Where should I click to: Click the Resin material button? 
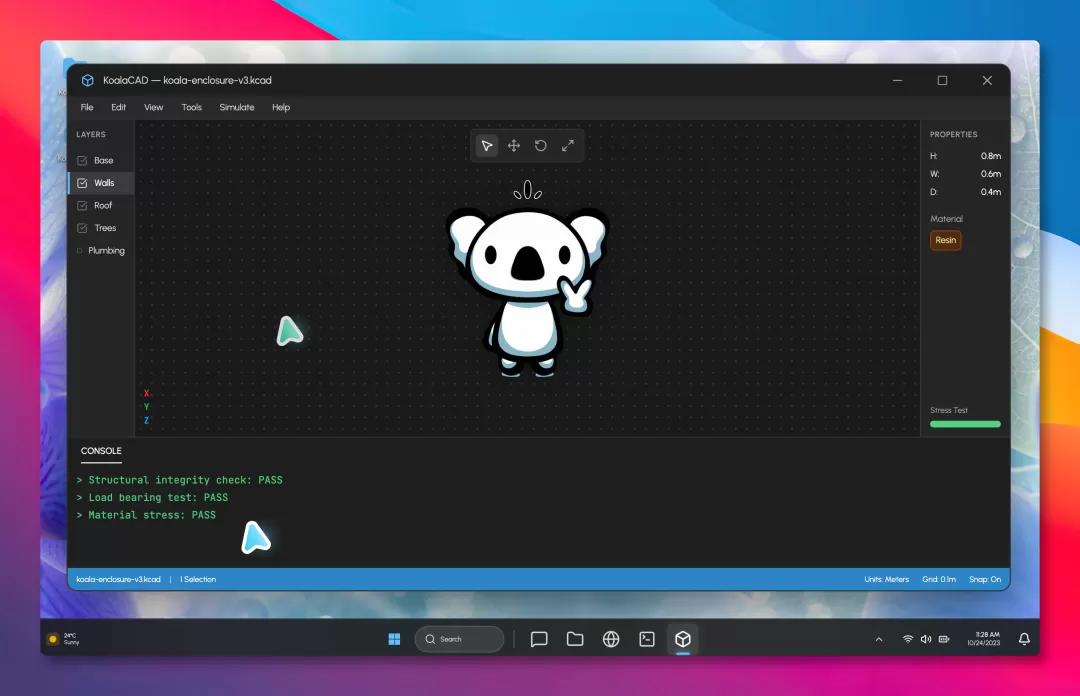click(x=946, y=240)
